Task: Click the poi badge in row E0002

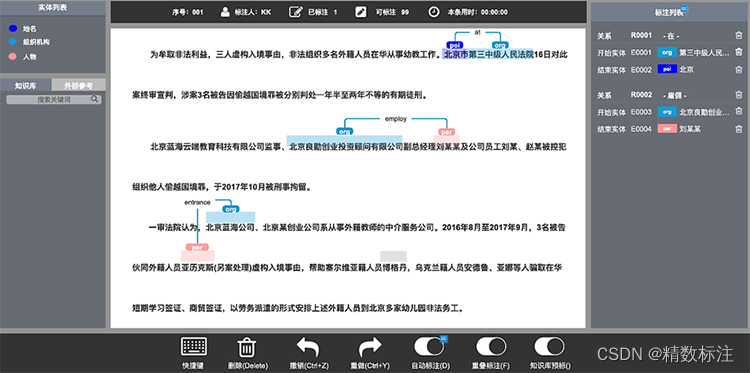Action: click(667, 70)
